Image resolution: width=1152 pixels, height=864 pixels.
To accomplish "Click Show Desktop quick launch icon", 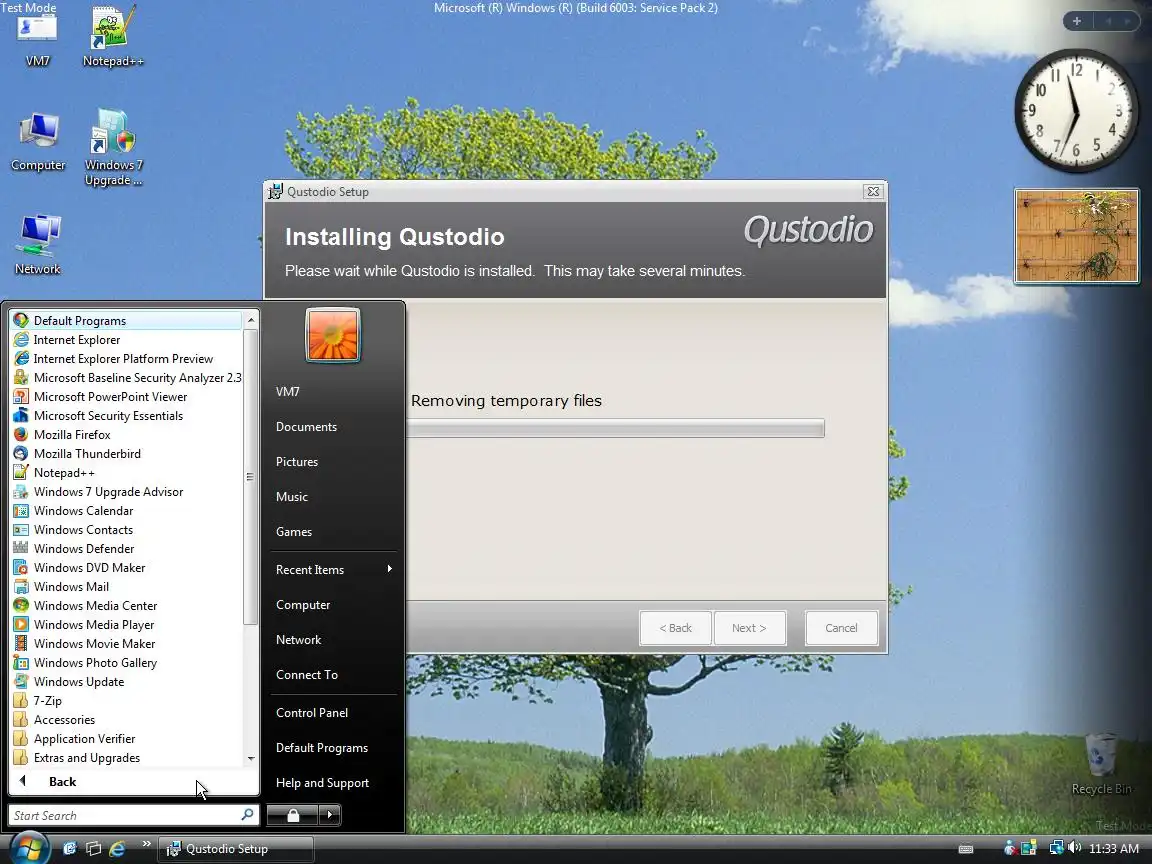I will (x=70, y=849).
